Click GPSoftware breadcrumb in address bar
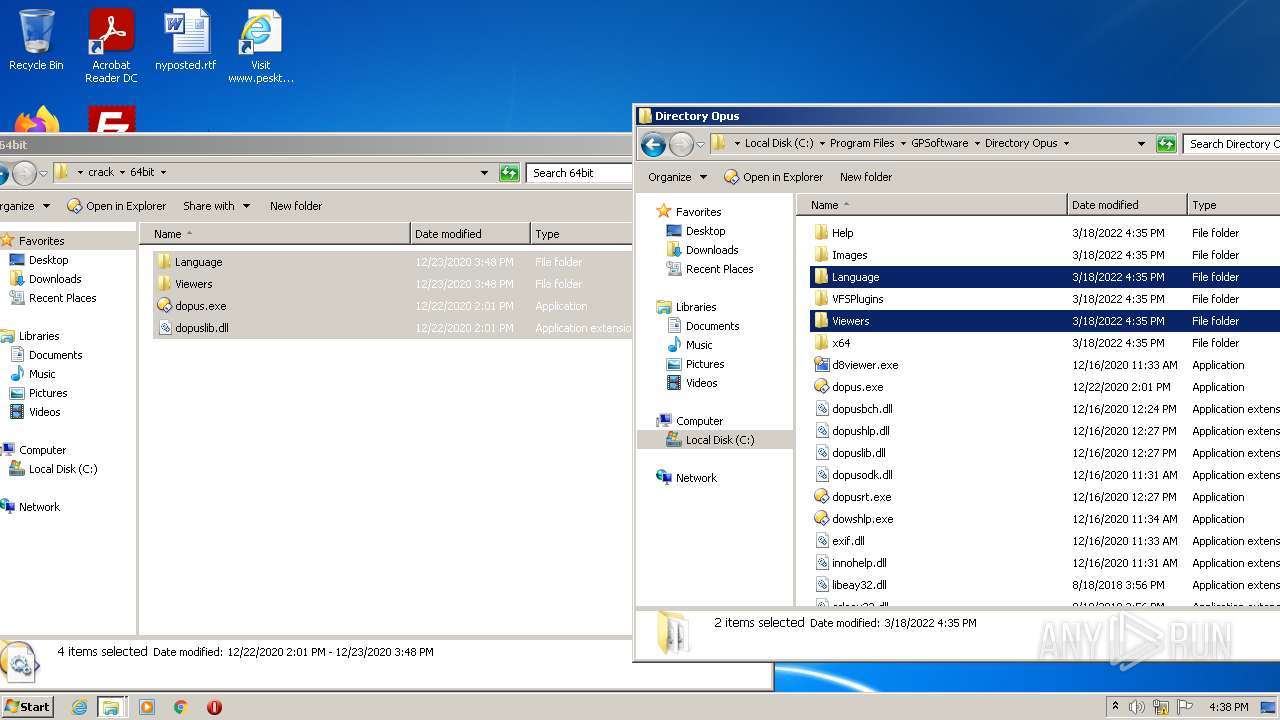The image size is (1280, 720). click(939, 143)
